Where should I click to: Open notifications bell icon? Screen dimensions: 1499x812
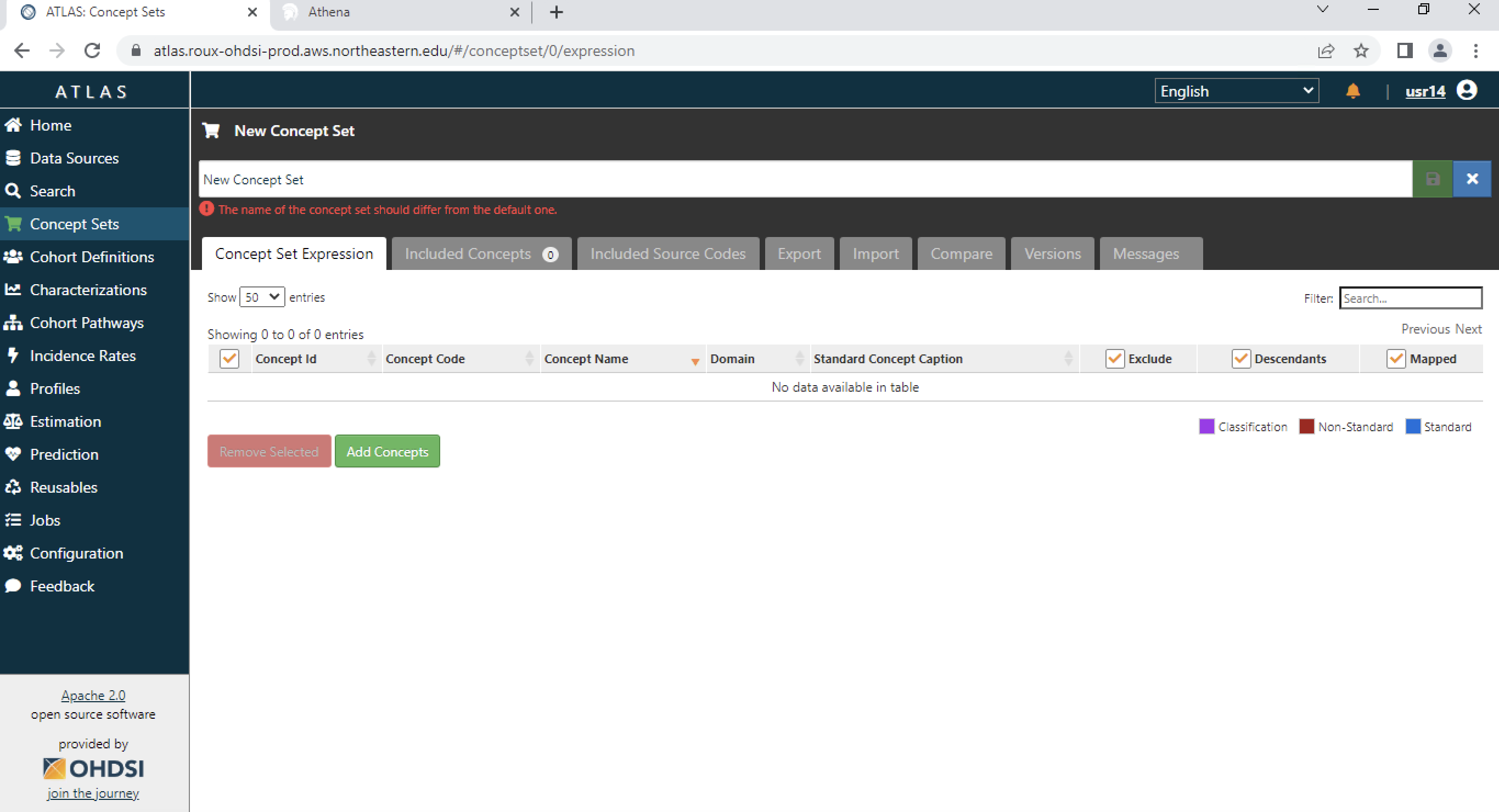point(1352,91)
